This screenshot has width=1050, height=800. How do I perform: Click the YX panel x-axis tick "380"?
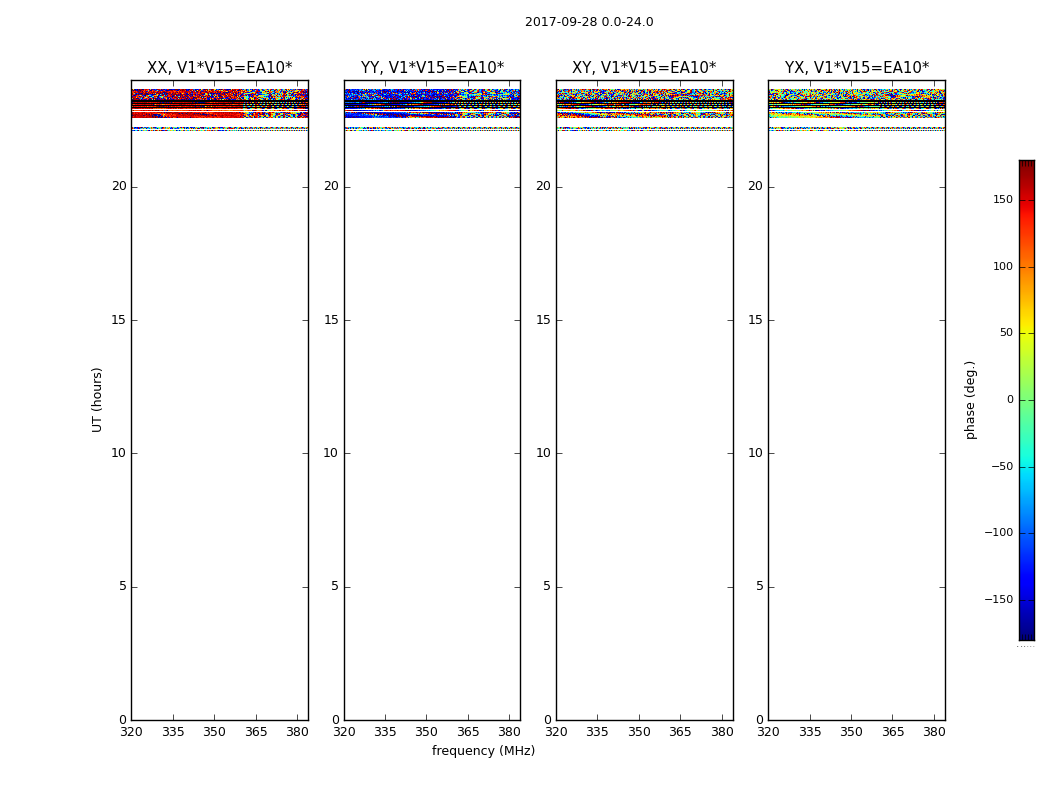pyautogui.click(x=934, y=732)
